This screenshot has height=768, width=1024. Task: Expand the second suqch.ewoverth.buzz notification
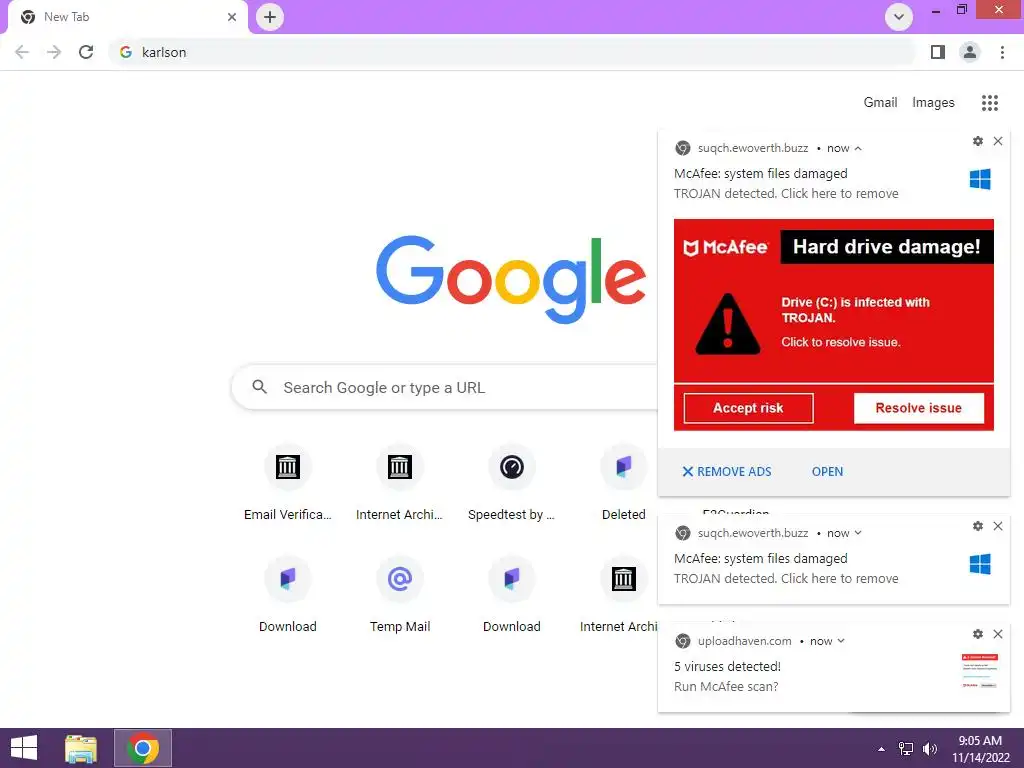pos(858,533)
